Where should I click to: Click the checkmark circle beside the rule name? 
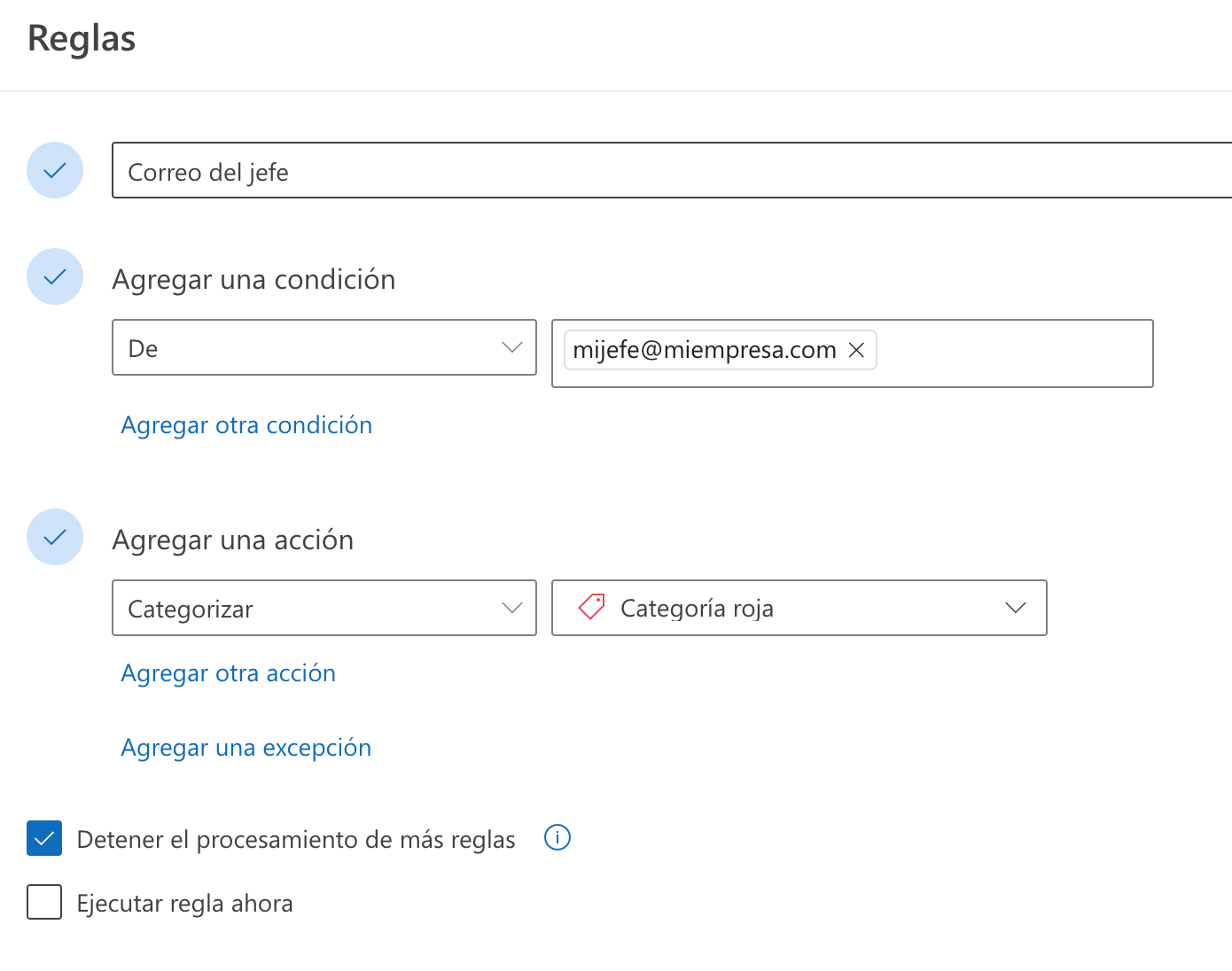55,170
